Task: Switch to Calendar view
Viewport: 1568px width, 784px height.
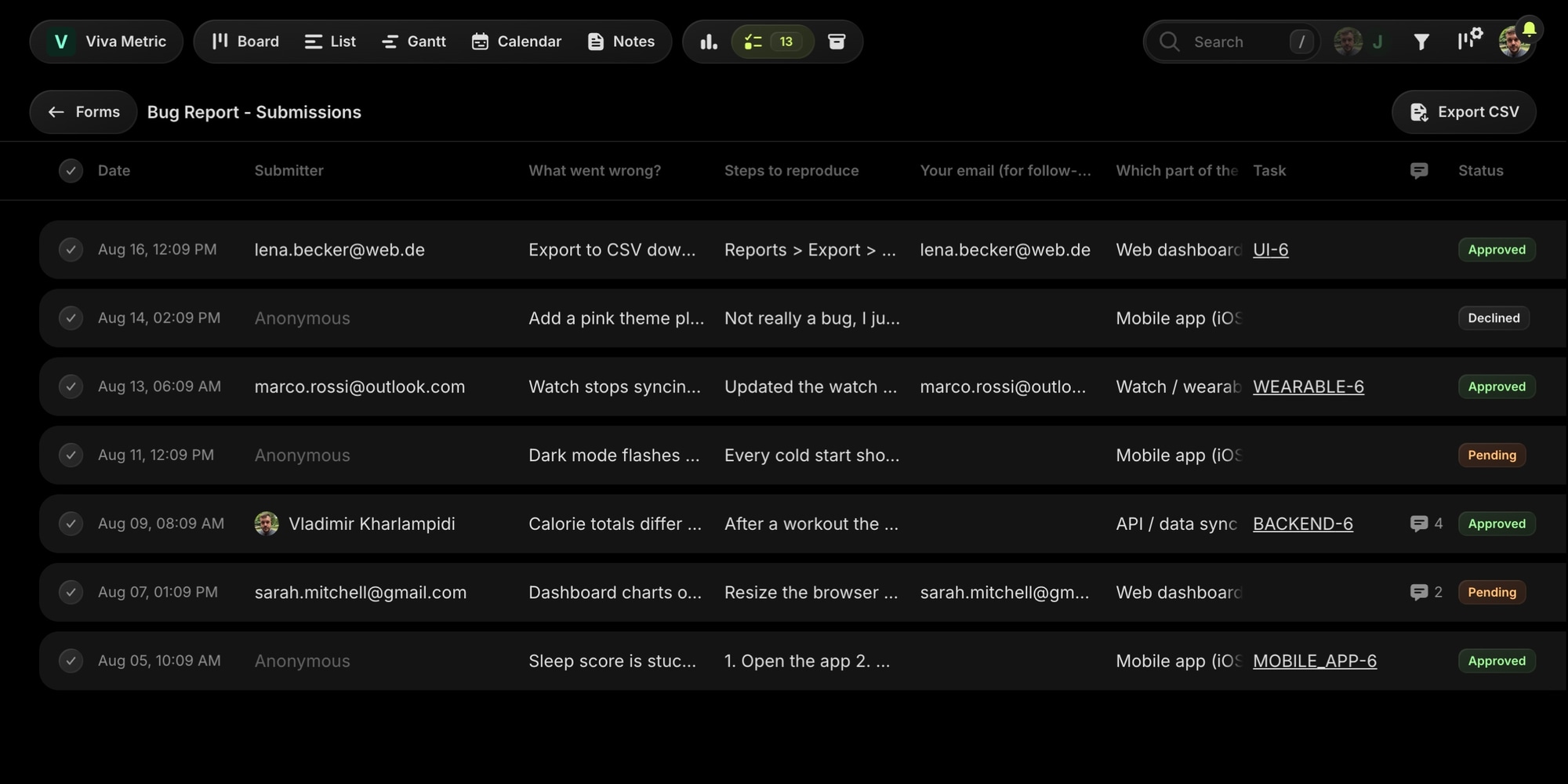Action: click(517, 42)
